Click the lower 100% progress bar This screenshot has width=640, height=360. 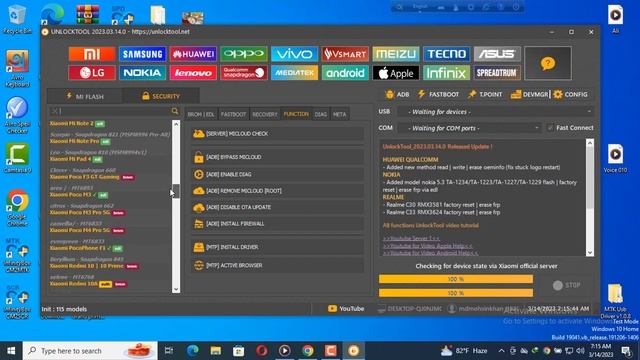[x=456, y=293]
